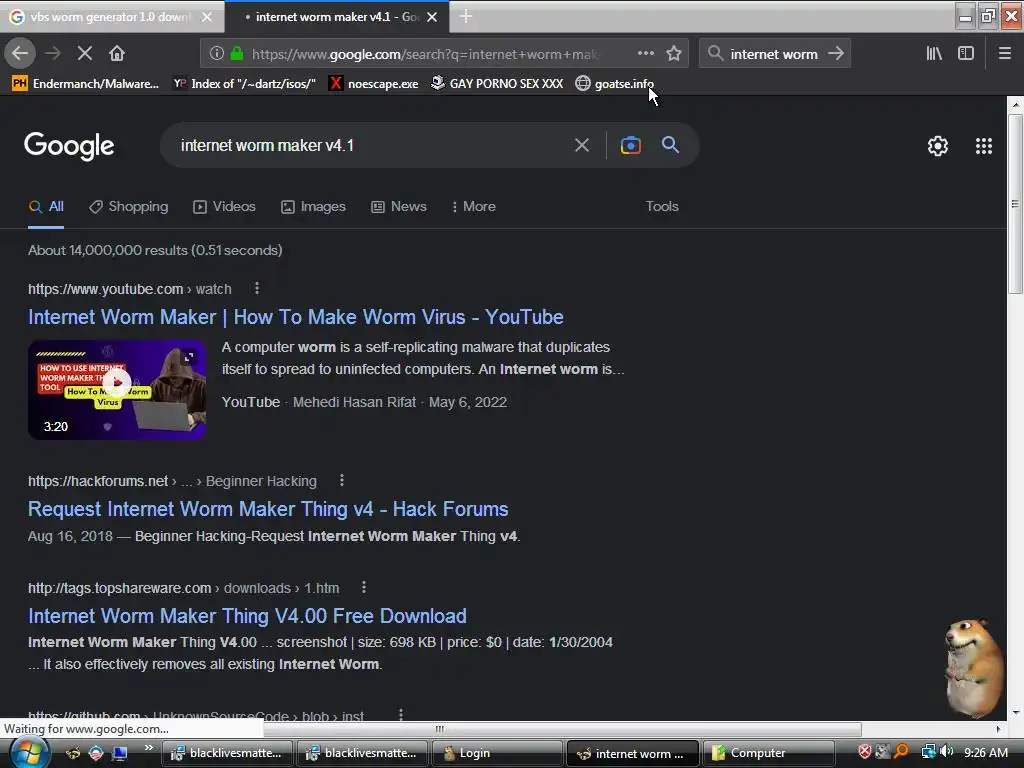Clear the Google search query with X
Viewport: 1024px width, 768px height.
click(581, 145)
